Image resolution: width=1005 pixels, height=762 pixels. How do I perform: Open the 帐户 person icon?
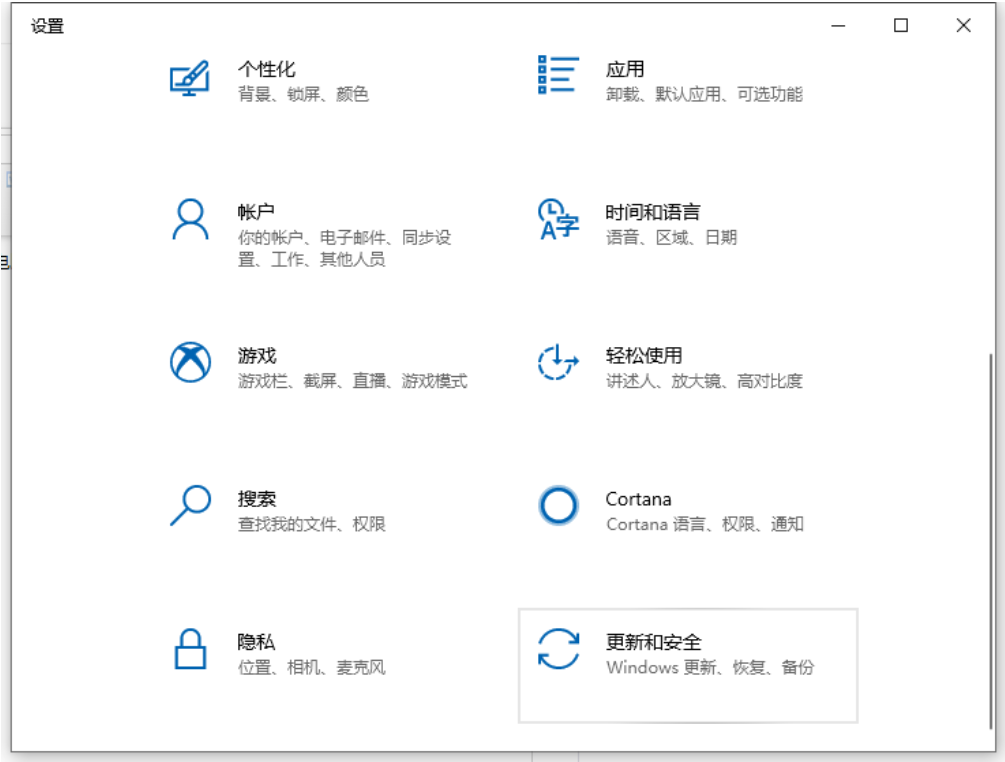[190, 219]
